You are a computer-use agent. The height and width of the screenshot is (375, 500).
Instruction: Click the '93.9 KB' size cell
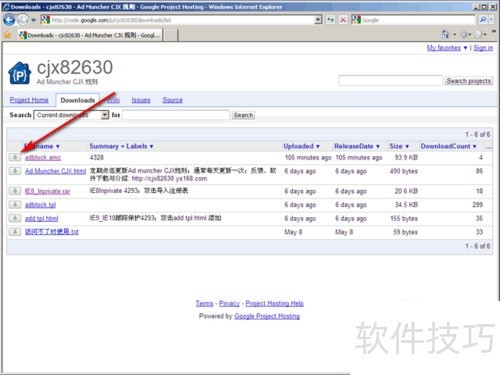coord(406,157)
